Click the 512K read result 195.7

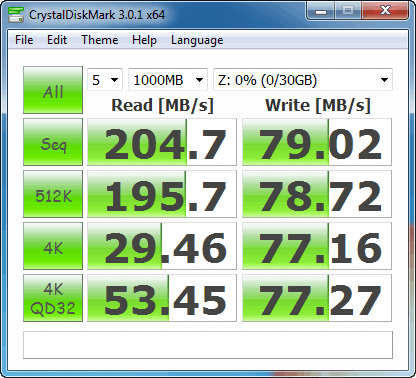(162, 194)
